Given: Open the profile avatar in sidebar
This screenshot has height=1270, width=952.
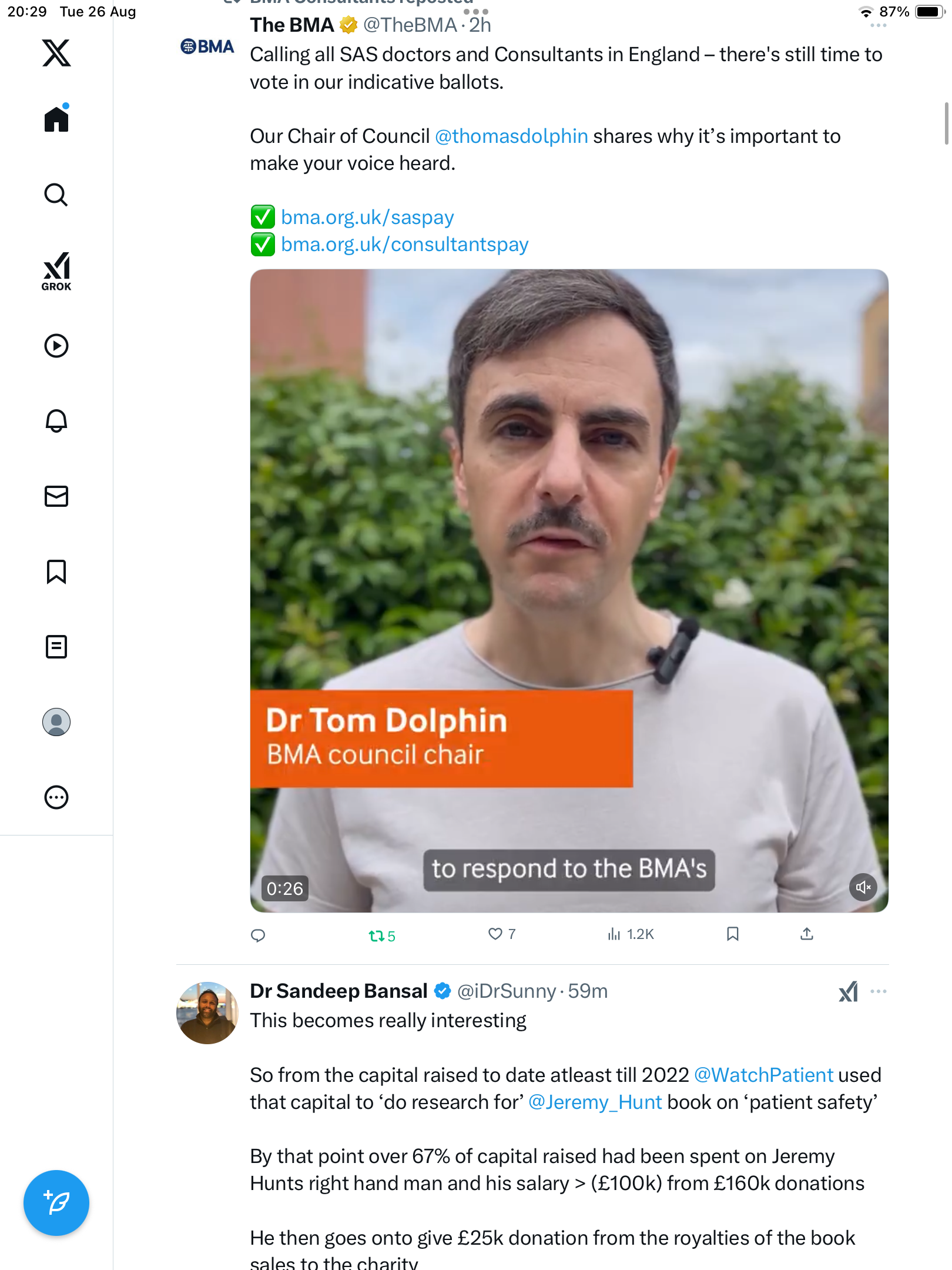Looking at the screenshot, I should point(56,722).
